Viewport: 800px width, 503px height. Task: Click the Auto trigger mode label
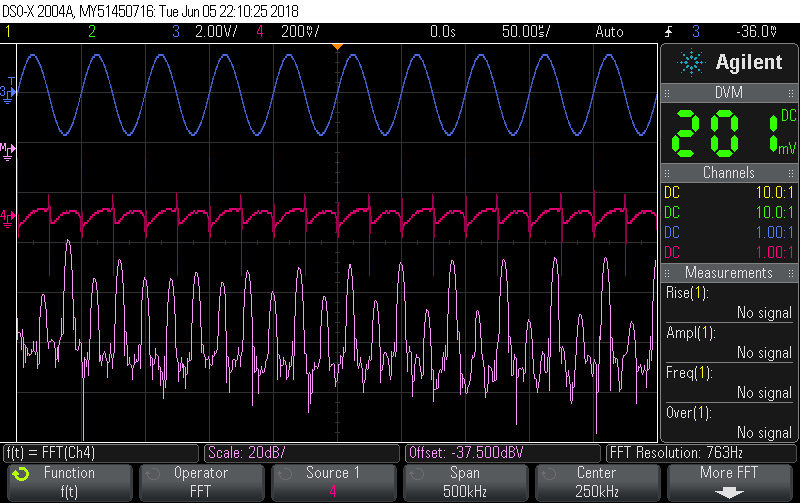(609, 32)
